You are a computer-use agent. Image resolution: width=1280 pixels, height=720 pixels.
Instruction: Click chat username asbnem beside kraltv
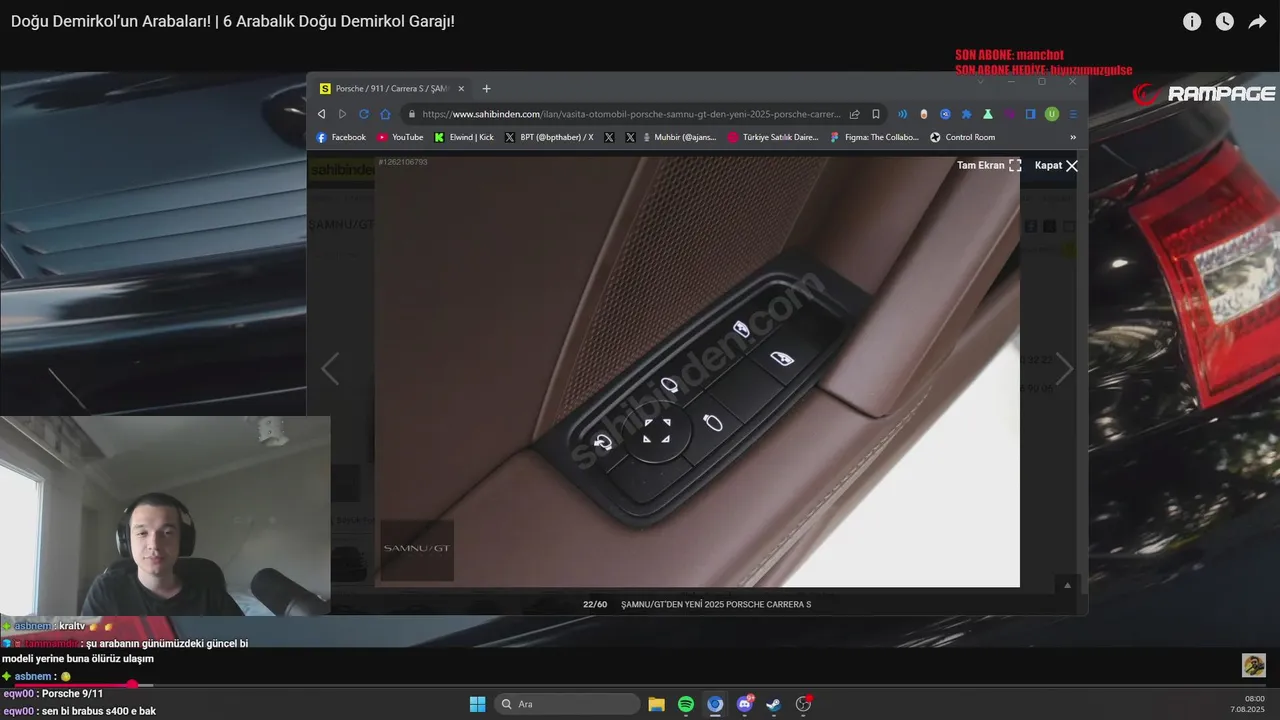(x=33, y=625)
